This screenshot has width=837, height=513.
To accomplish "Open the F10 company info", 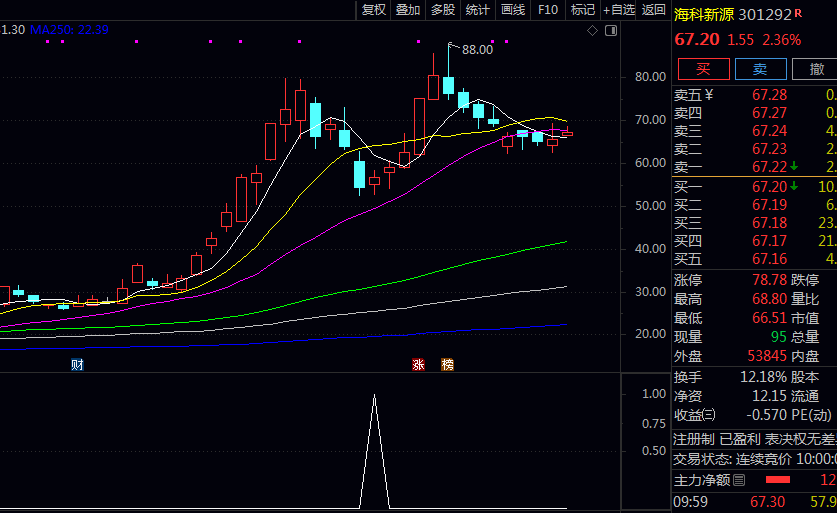I will (x=548, y=10).
